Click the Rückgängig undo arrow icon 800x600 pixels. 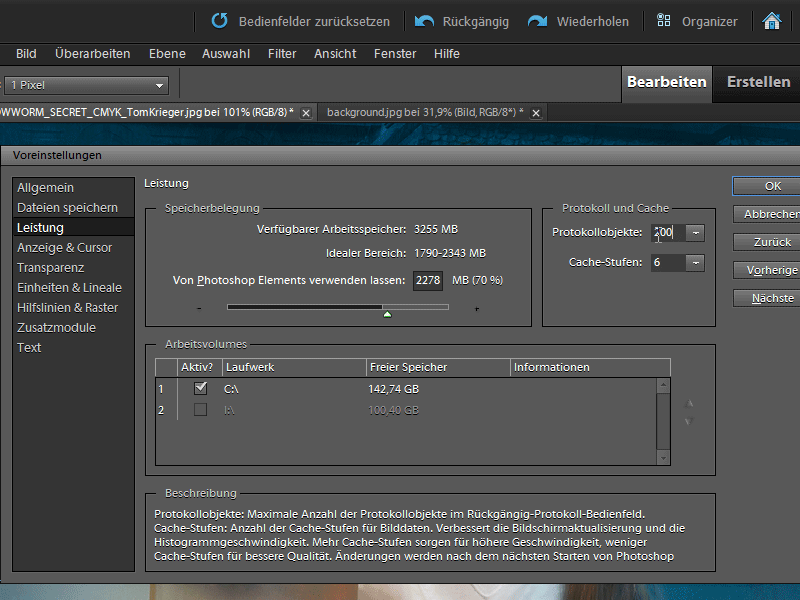(x=424, y=21)
